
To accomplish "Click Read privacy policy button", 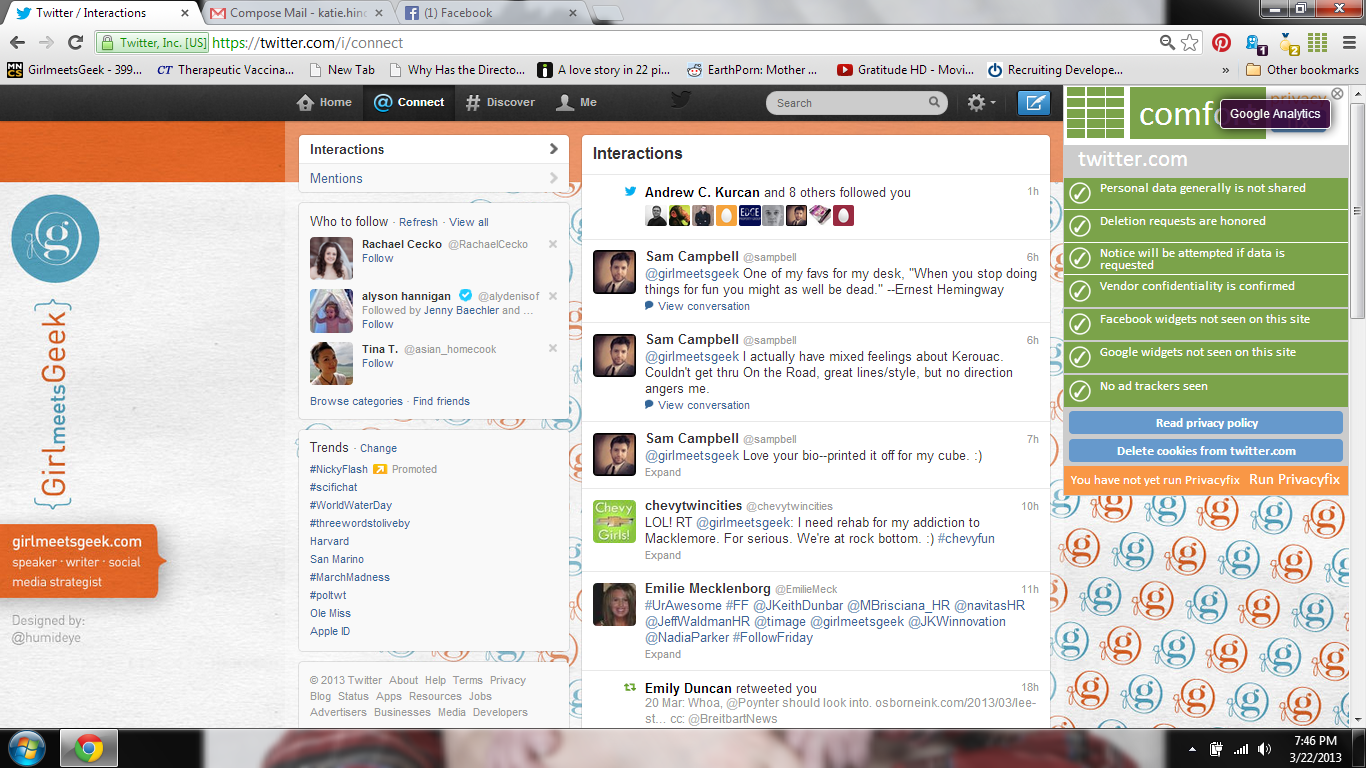I will 1206,423.
